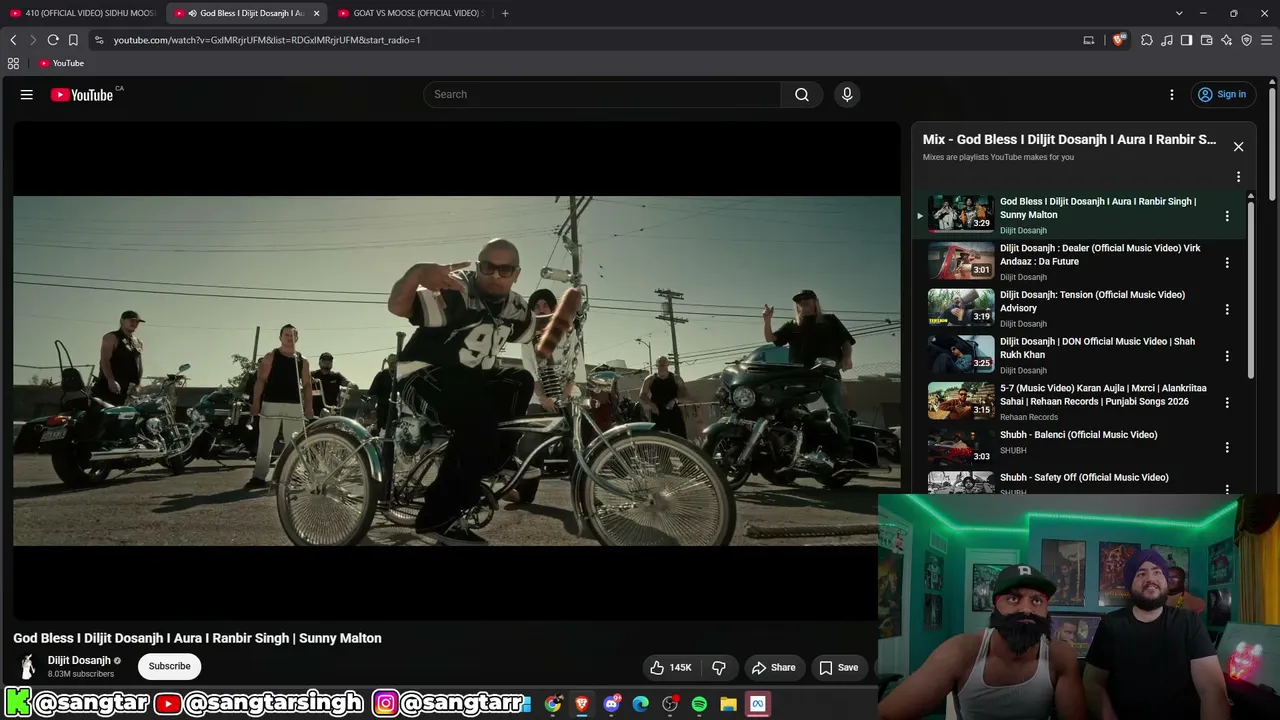1280x720 pixels.
Task: Close the Mix playlist panel
Action: coord(1238,146)
